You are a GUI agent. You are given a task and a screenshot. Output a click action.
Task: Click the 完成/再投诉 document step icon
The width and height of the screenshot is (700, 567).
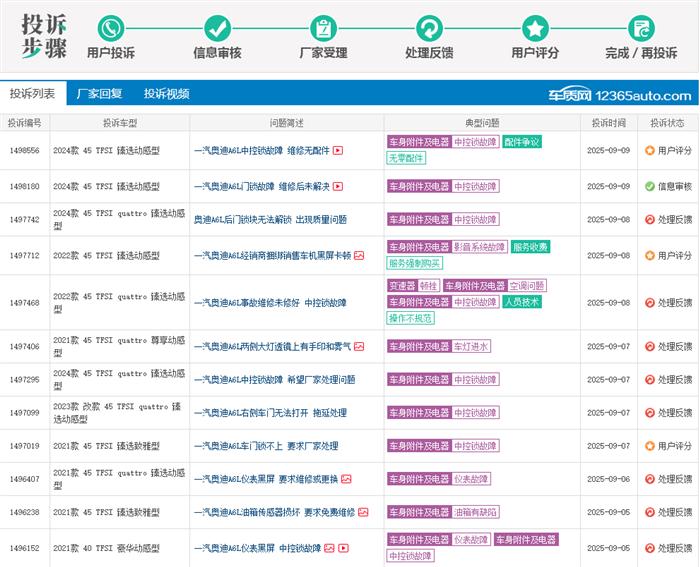641,28
